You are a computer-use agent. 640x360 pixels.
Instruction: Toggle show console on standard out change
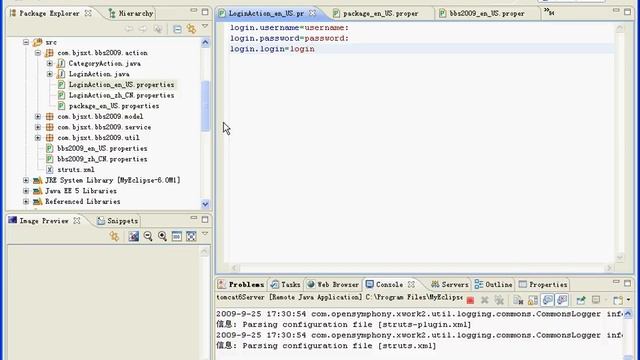point(547,300)
